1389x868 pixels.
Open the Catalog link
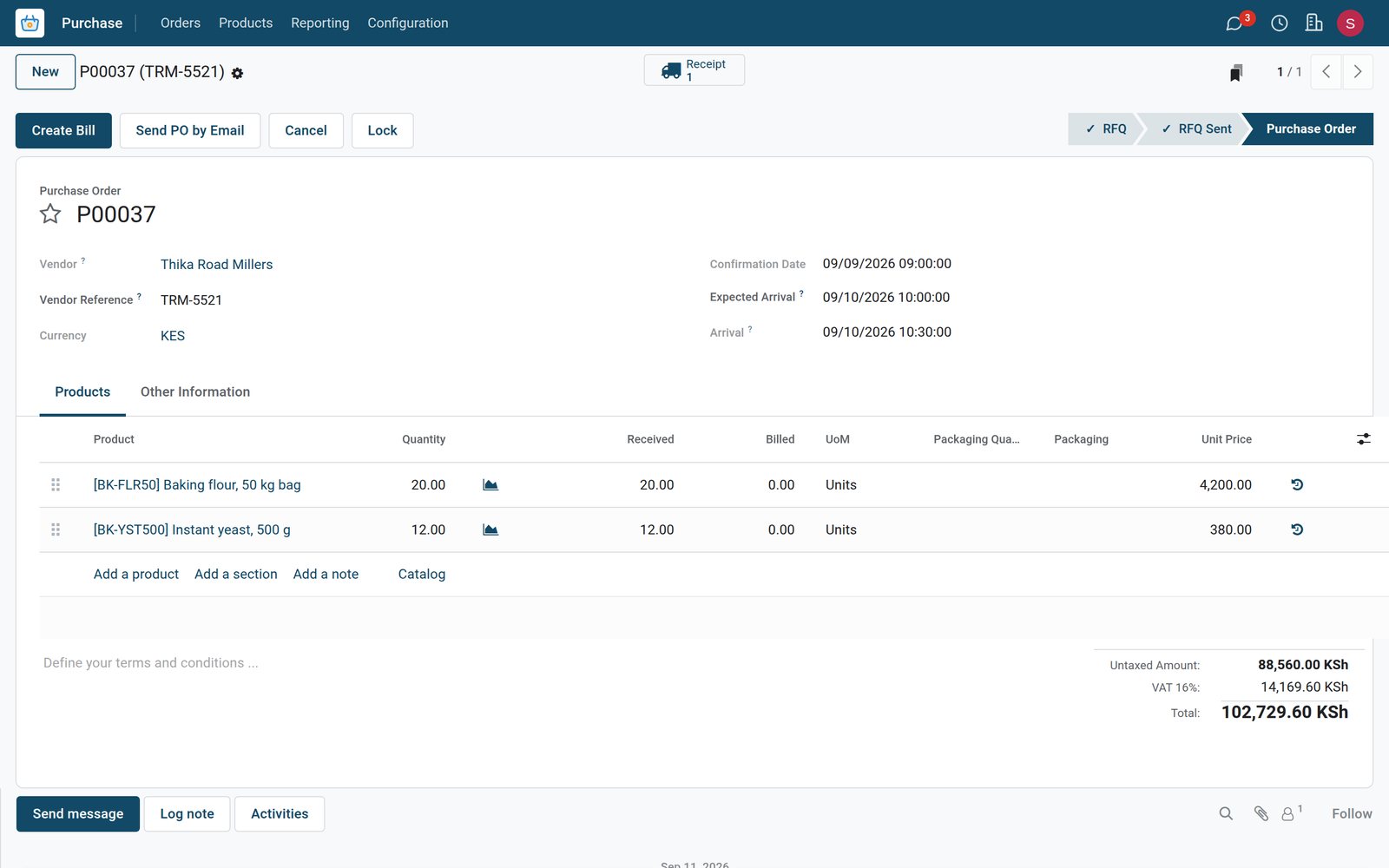click(x=422, y=575)
